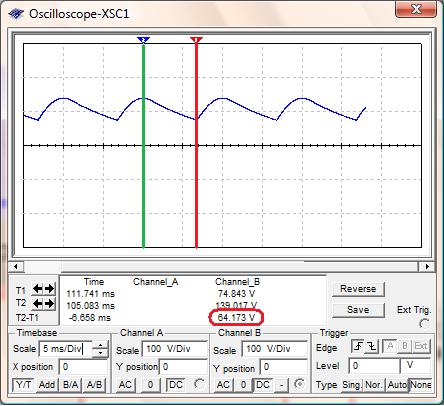Viewport: 444px width, 406px height.
Task: Click Channel B minus invert button
Action: pos(282,385)
